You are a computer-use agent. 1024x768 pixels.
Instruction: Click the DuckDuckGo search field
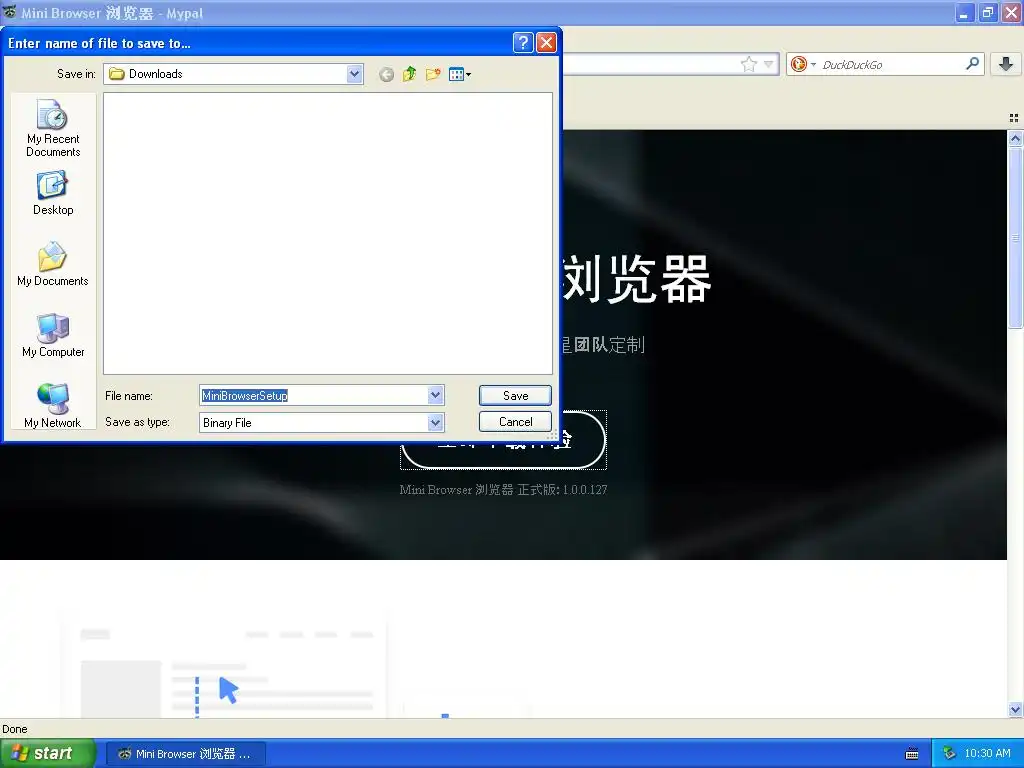tap(891, 65)
